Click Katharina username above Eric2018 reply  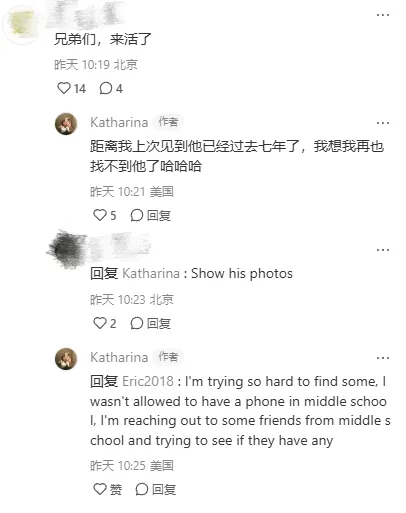click(x=119, y=357)
